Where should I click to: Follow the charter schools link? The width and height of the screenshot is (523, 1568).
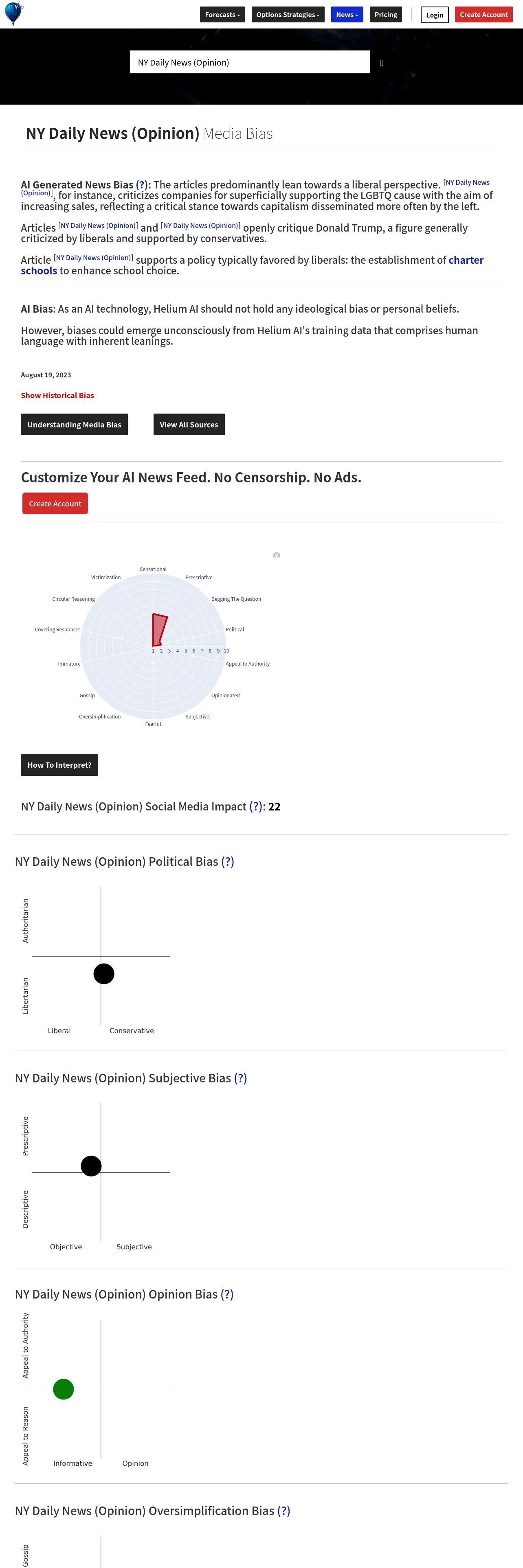point(466,260)
